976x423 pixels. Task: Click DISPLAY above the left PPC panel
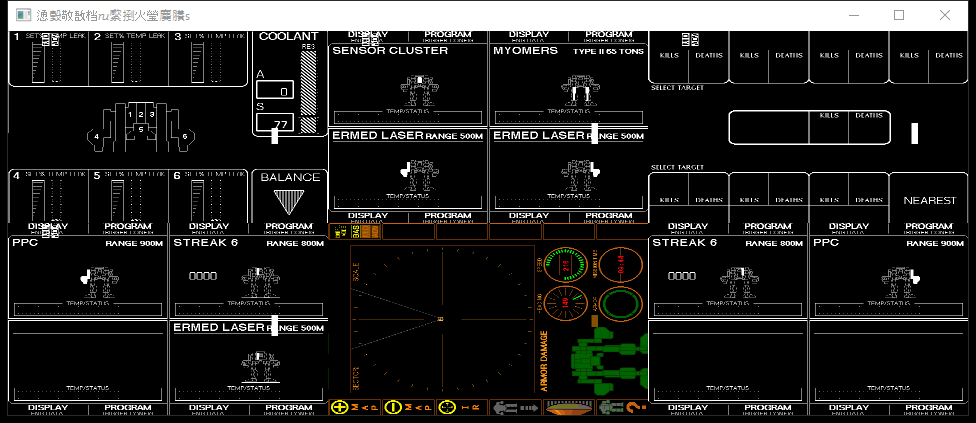[x=48, y=226]
